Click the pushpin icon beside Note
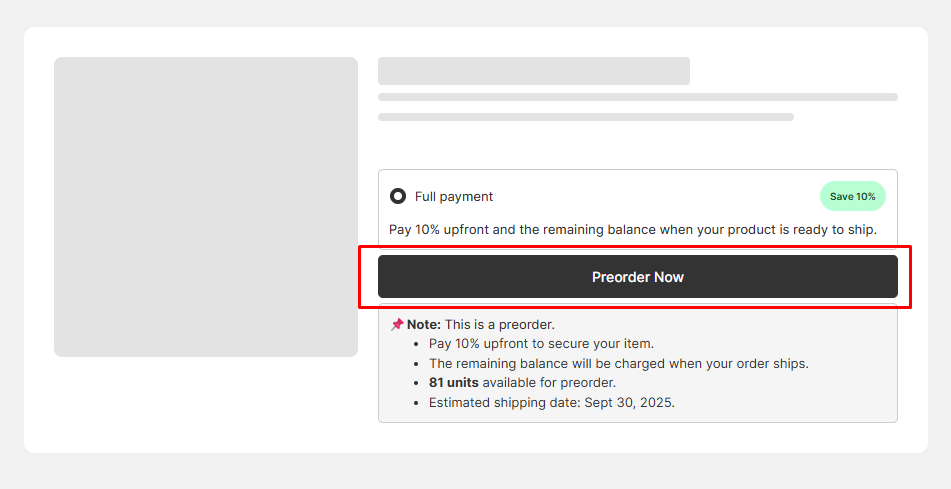This screenshot has width=951, height=489. tap(397, 324)
